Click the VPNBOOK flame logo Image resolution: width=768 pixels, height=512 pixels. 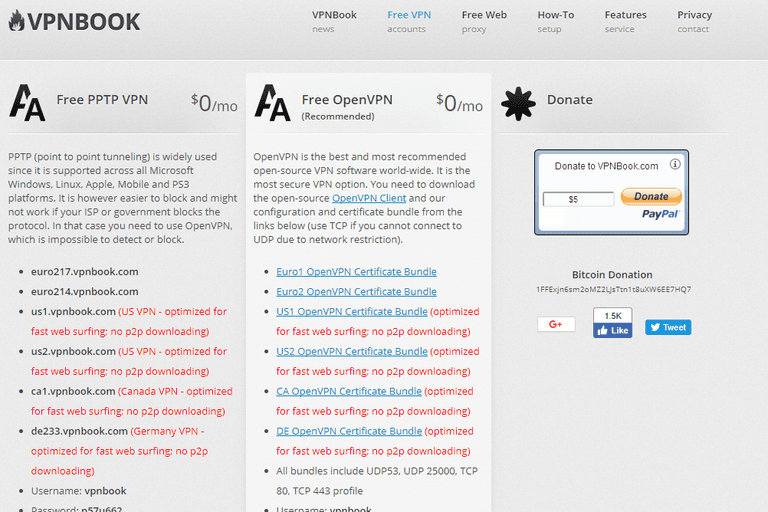pyautogui.click(x=74, y=22)
